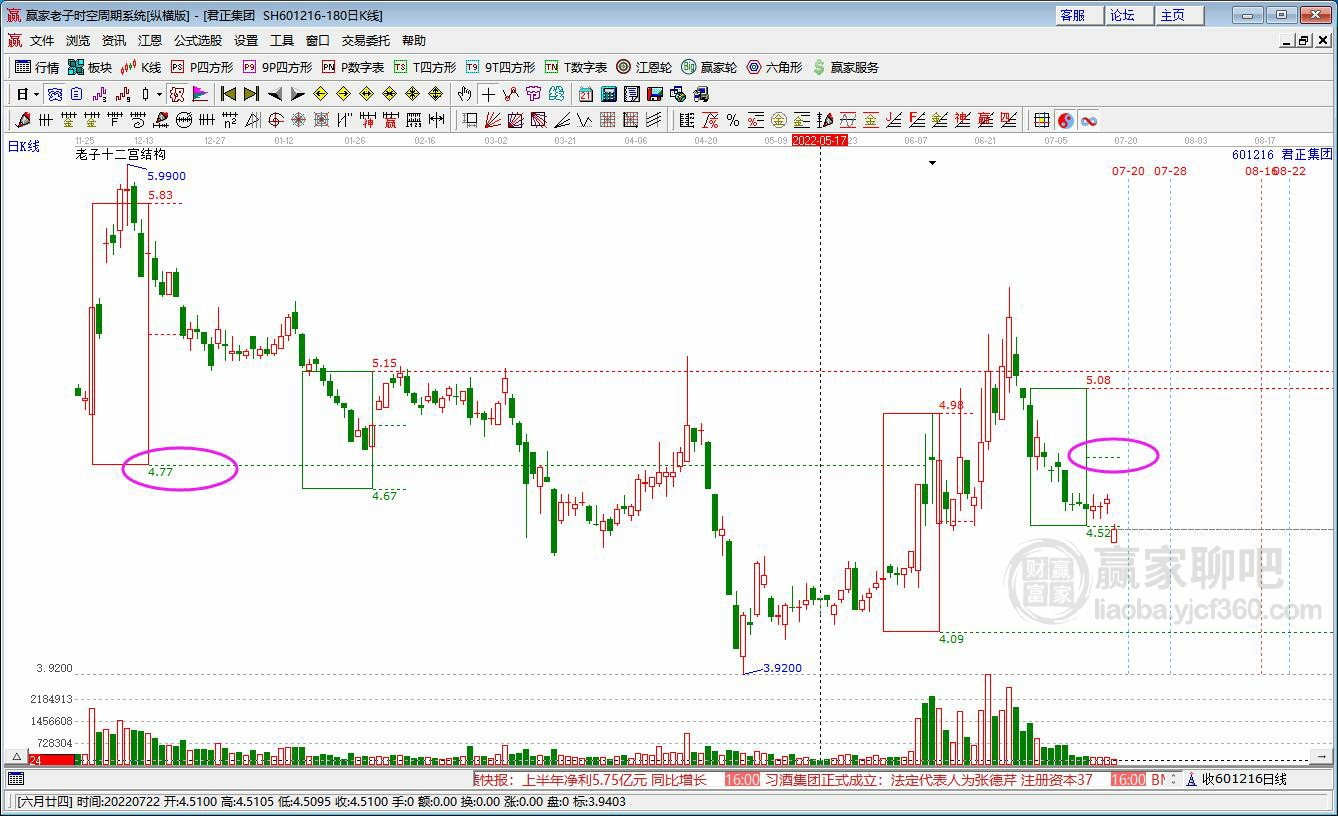The image size is (1338, 816).
Task: Click the yellow grid table icon
Action: (x=1042, y=120)
